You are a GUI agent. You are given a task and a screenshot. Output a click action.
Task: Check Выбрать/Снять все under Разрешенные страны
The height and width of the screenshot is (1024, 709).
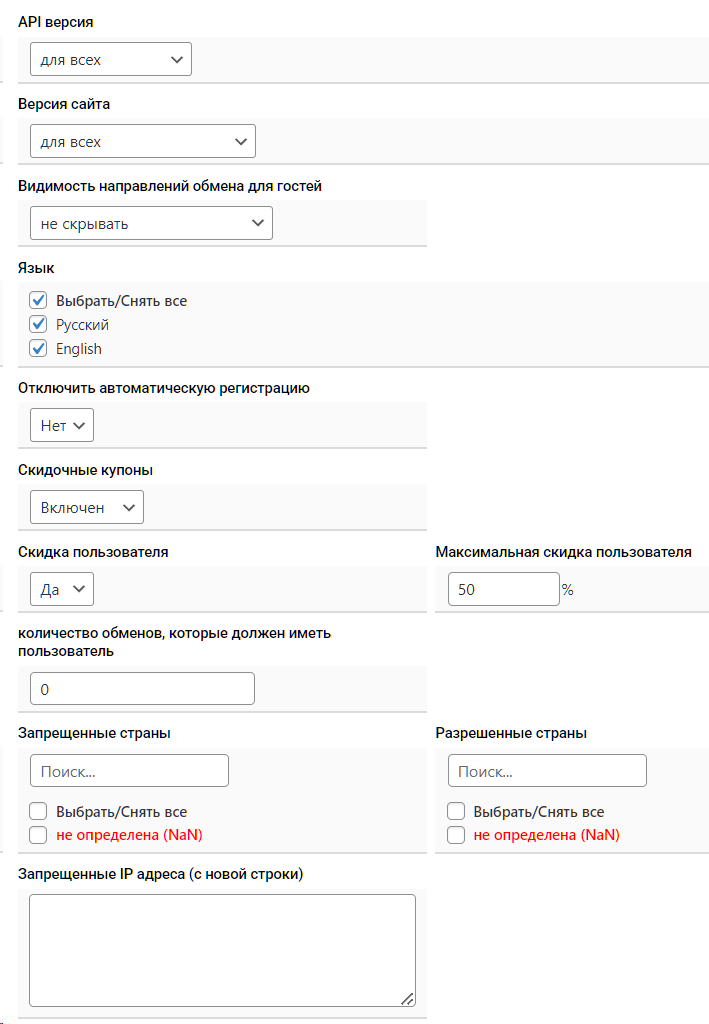(456, 811)
